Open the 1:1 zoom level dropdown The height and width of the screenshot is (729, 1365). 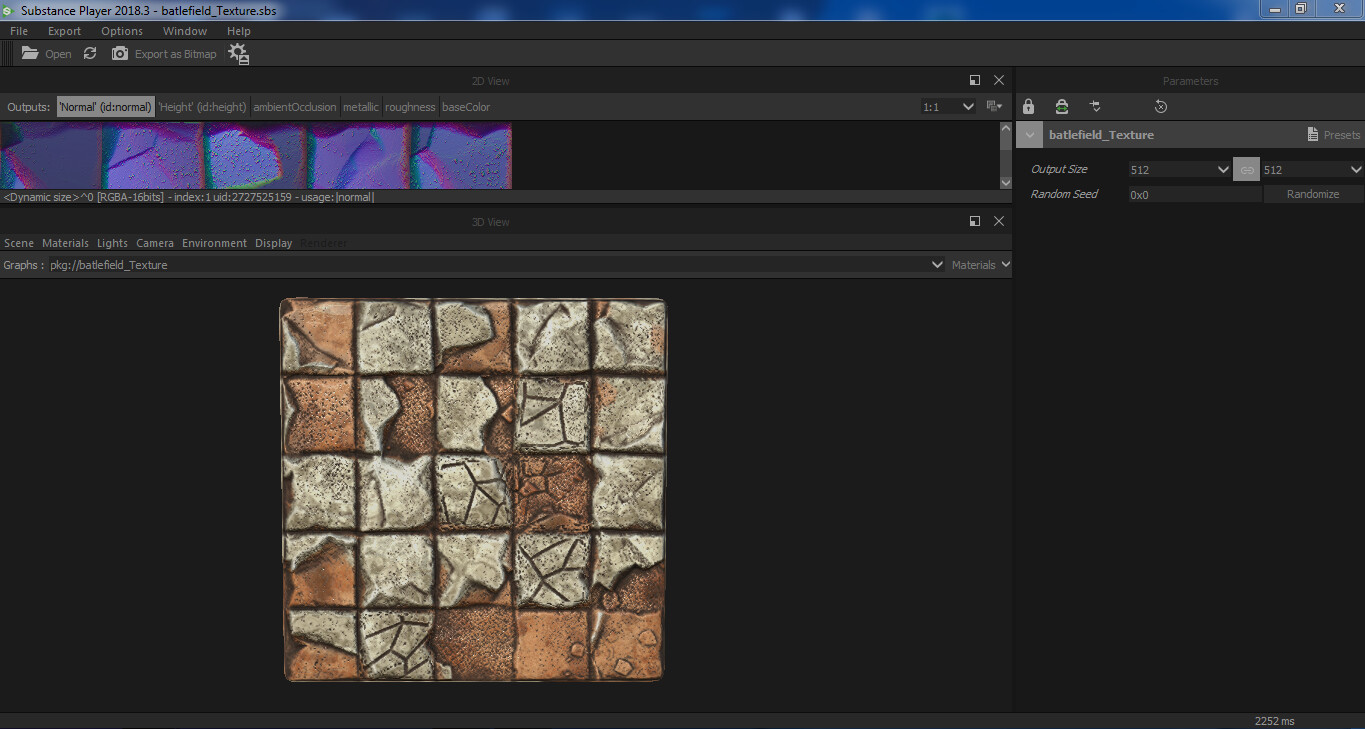click(948, 105)
